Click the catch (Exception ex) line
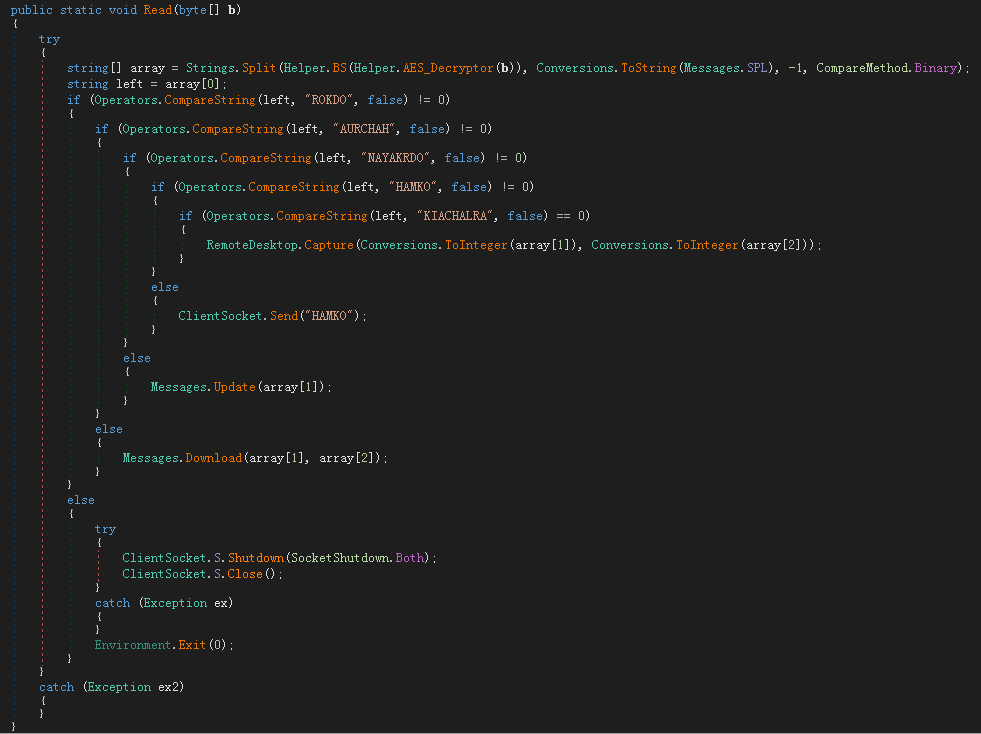This screenshot has width=981, height=734. [164, 603]
